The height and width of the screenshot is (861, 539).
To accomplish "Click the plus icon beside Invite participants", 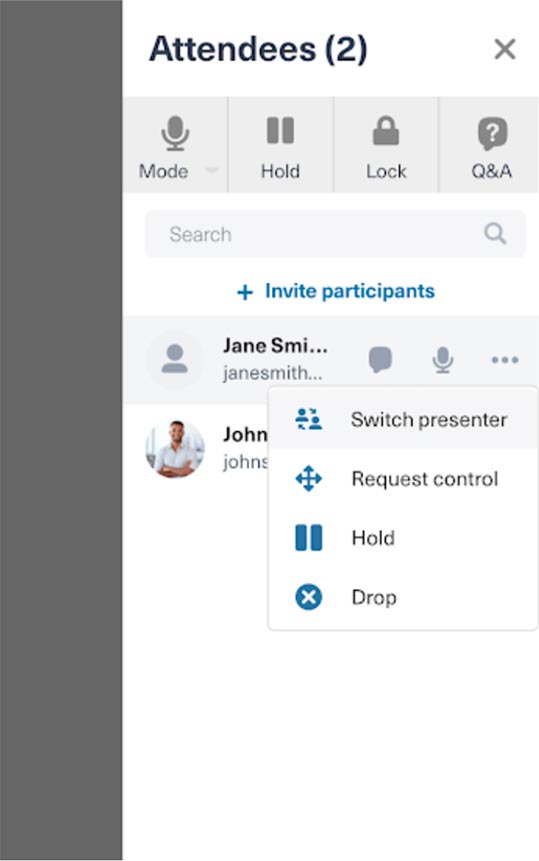I will coord(245,292).
